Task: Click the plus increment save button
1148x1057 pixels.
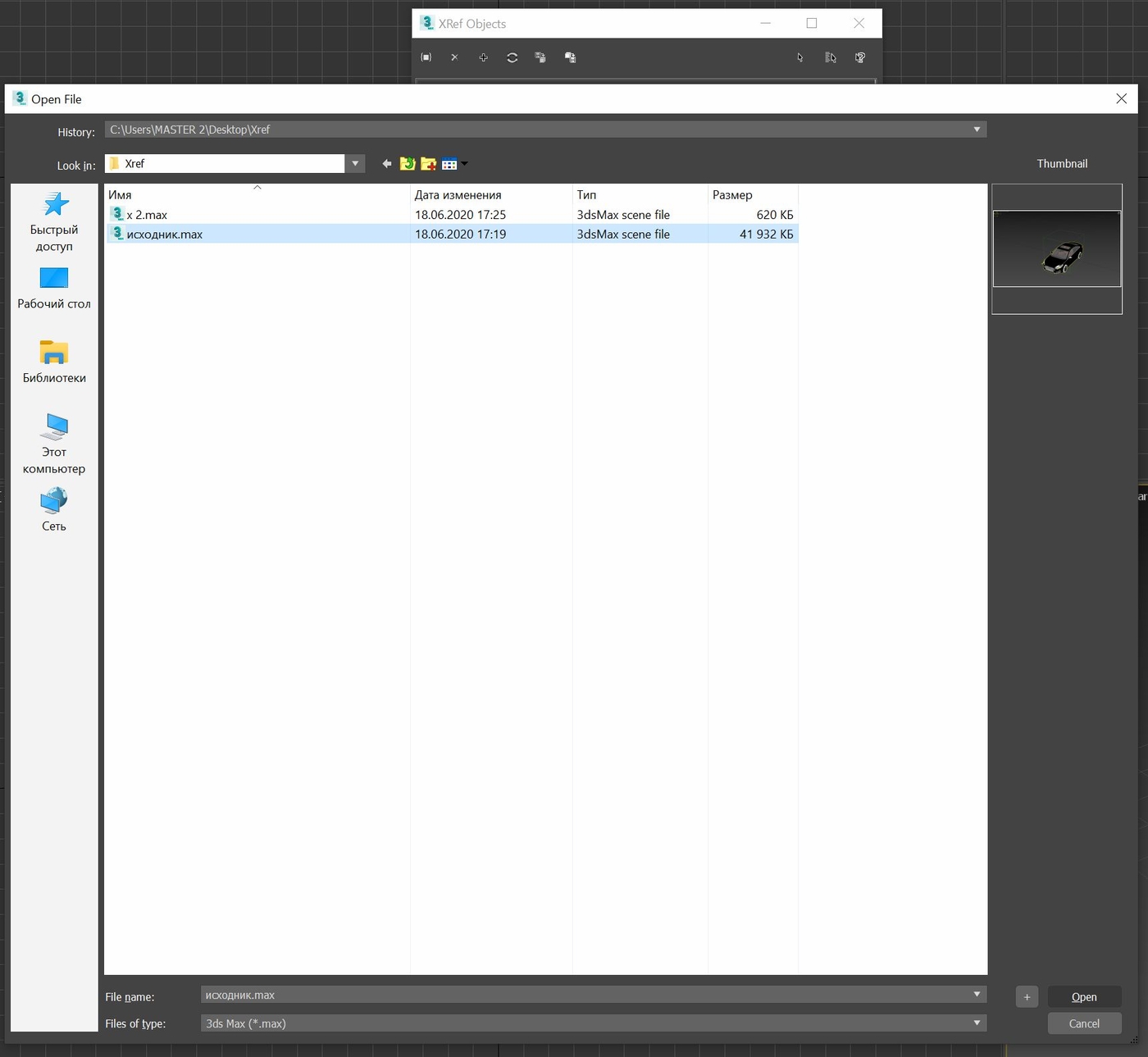Action: [1027, 997]
